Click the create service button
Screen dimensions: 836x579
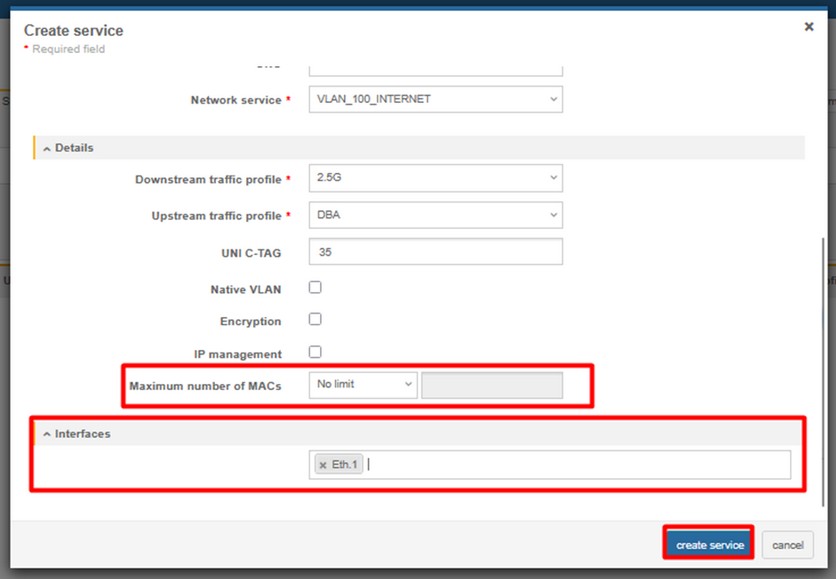click(x=709, y=545)
